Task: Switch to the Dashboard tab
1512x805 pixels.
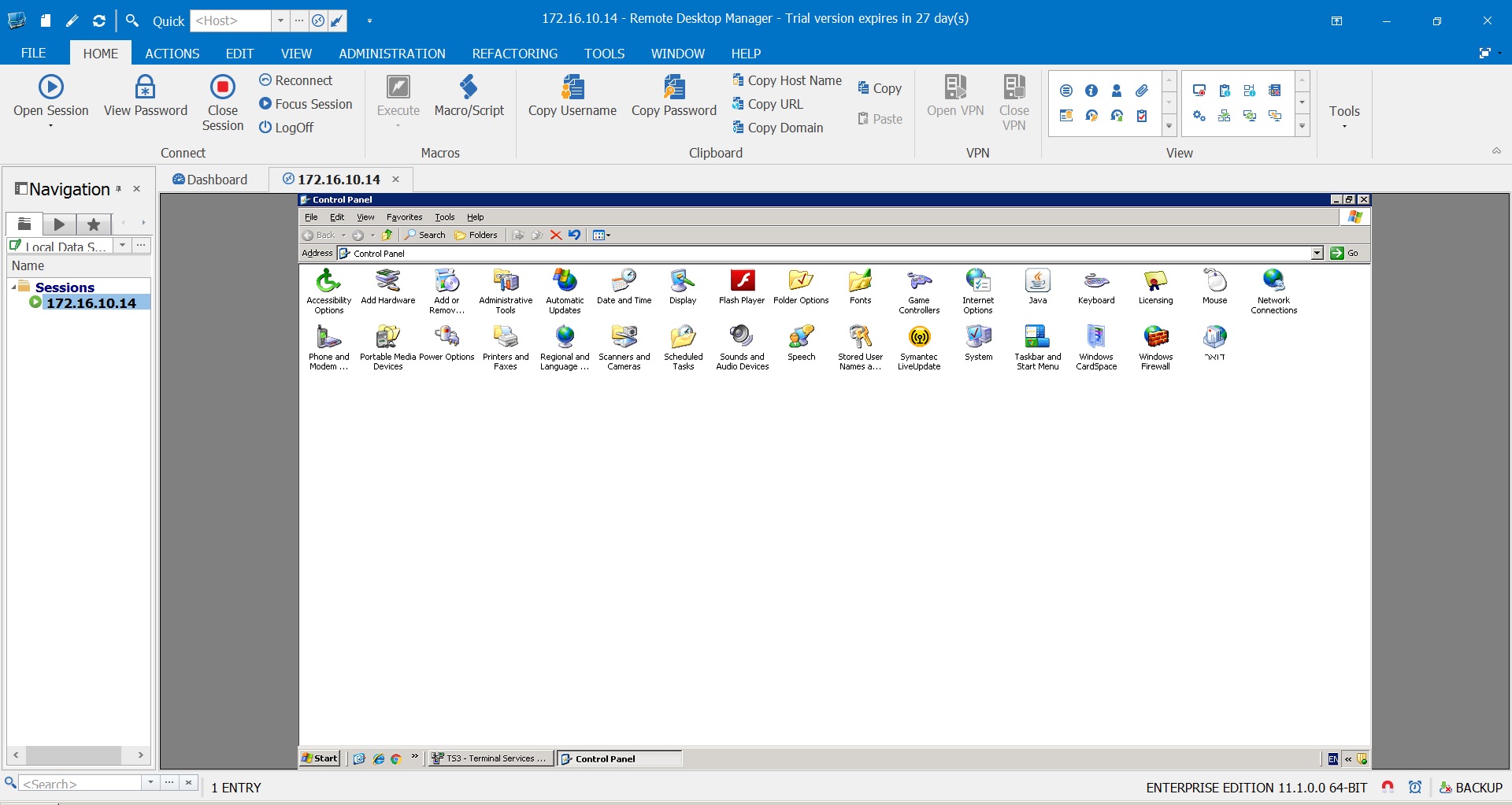Action: [210, 180]
